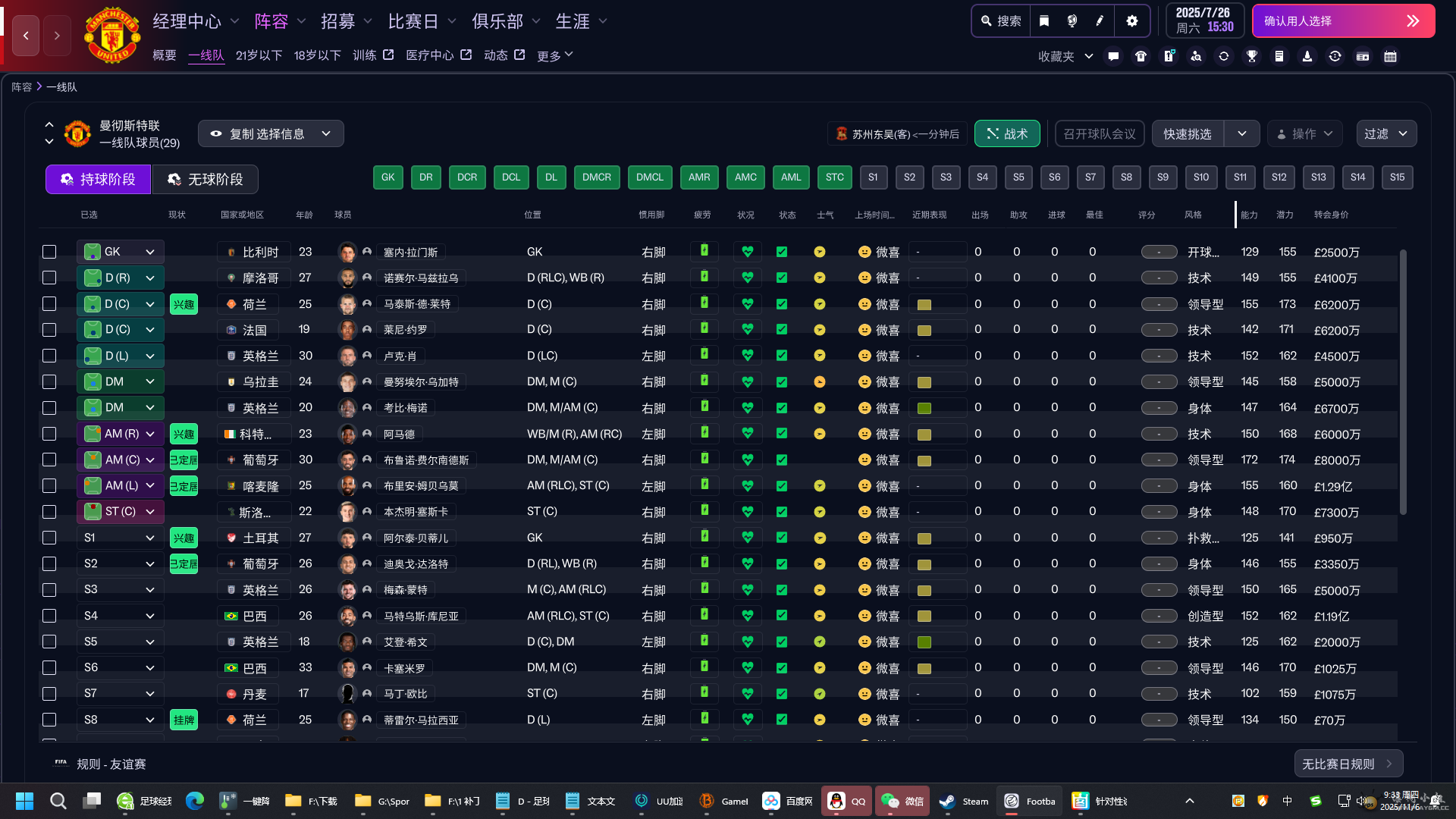Click the pencil edit icon
This screenshot has height=819, width=1456.
point(1100,21)
